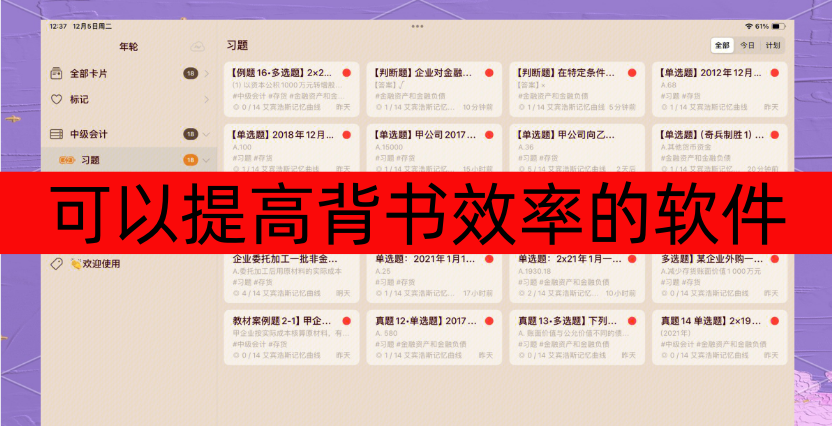The image size is (832, 426).
Task: Select the 中级会计 deck
Action: (x=129, y=134)
